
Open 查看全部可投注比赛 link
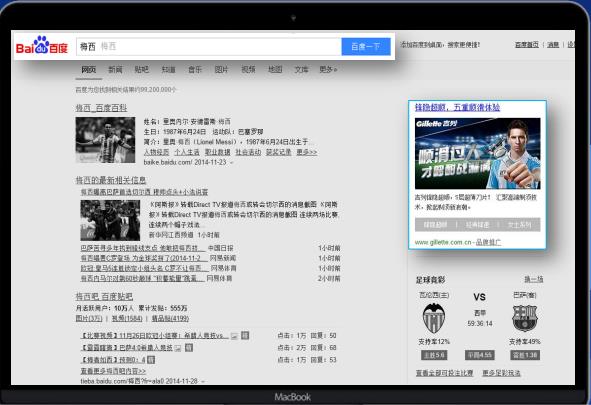click(x=444, y=373)
